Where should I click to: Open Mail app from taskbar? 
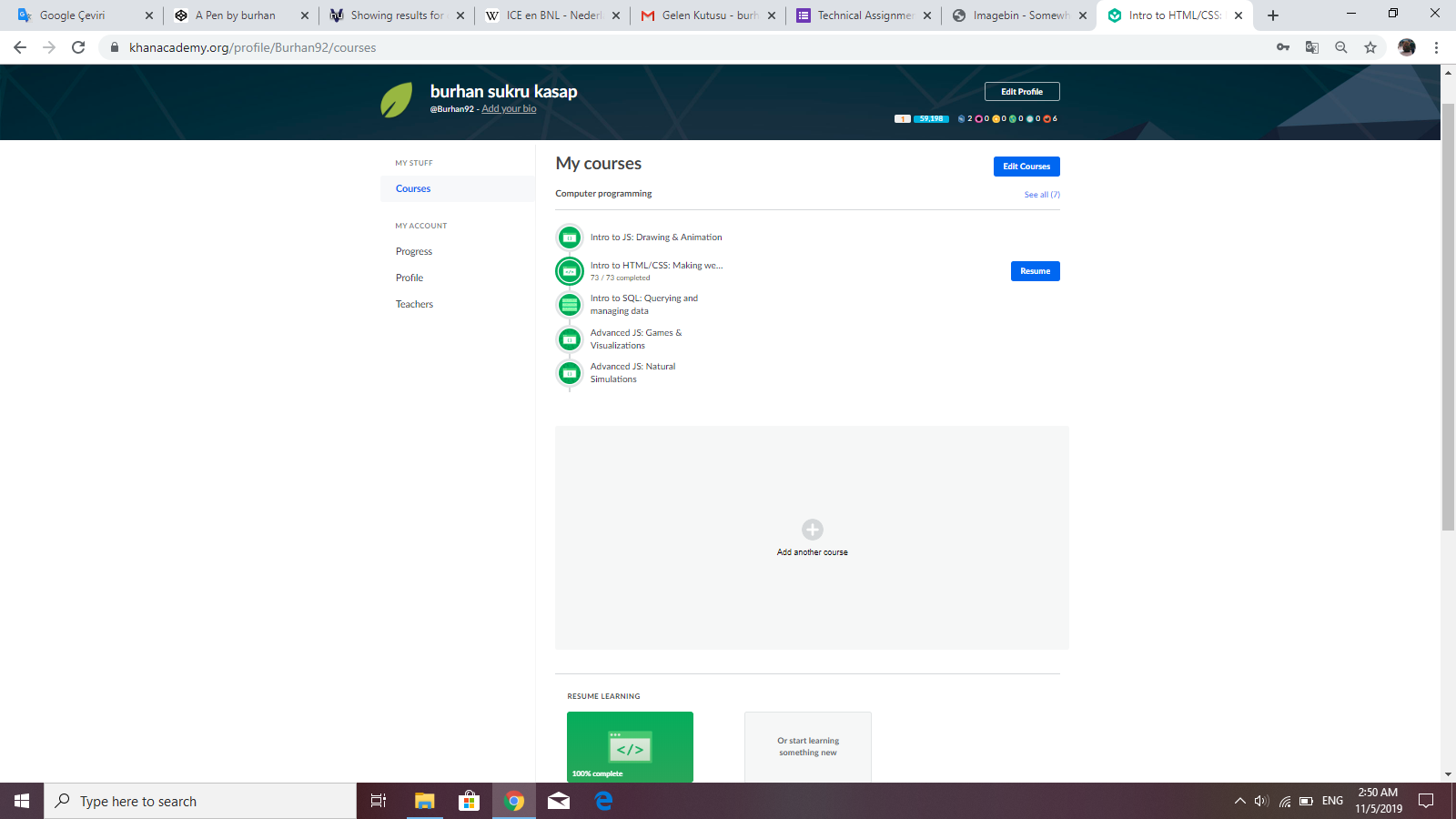pyautogui.click(x=559, y=801)
